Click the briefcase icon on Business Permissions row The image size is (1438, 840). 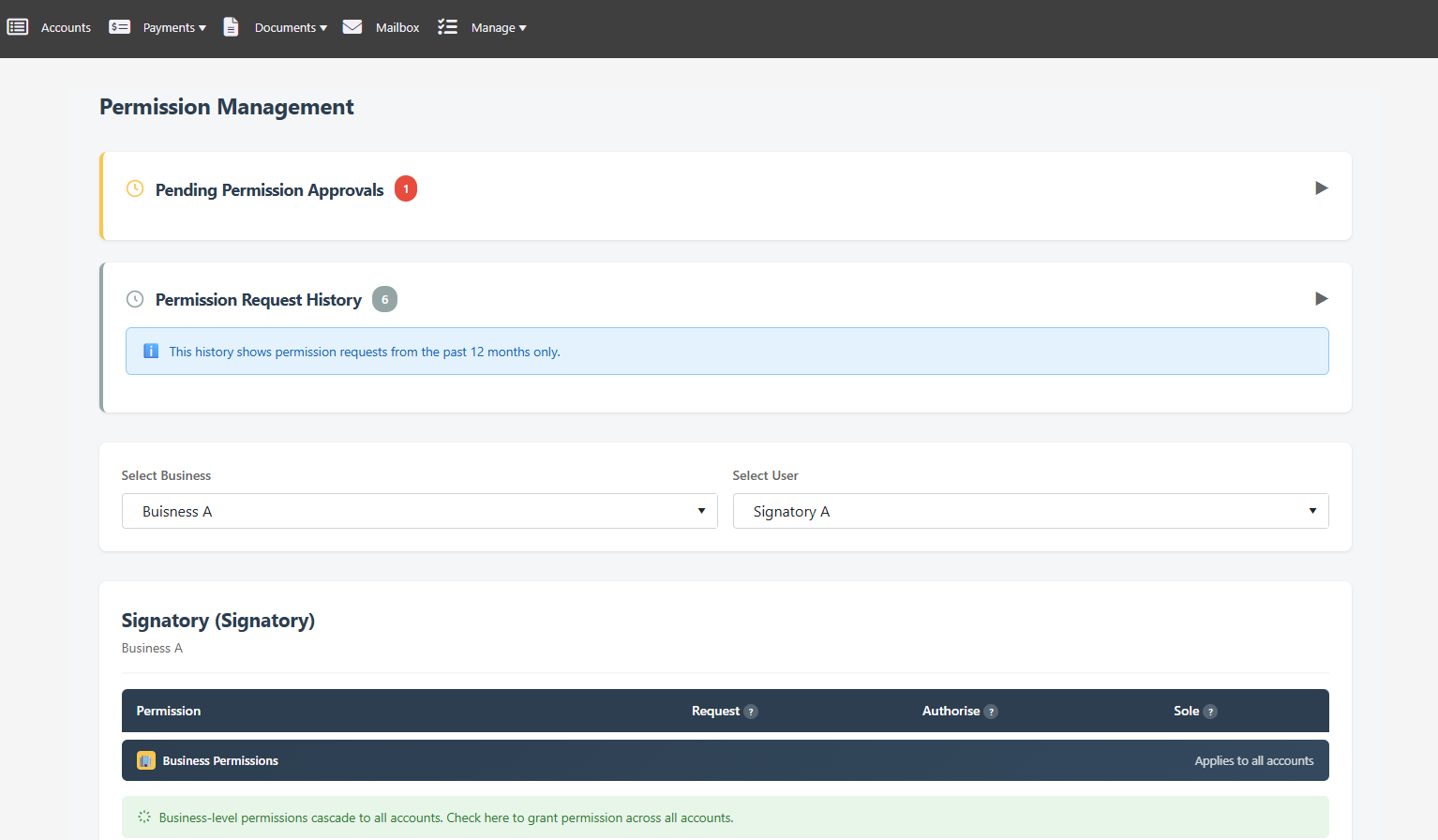[145, 760]
